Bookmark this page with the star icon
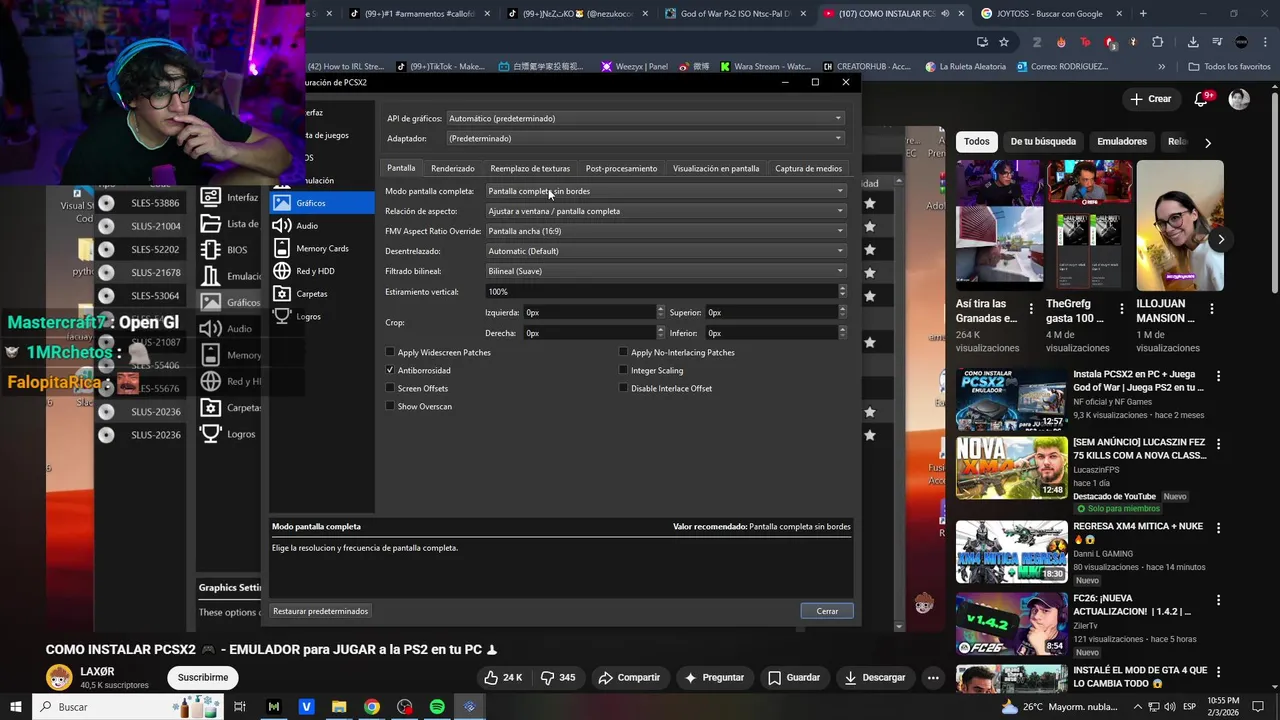1280x720 pixels. 1004,42
